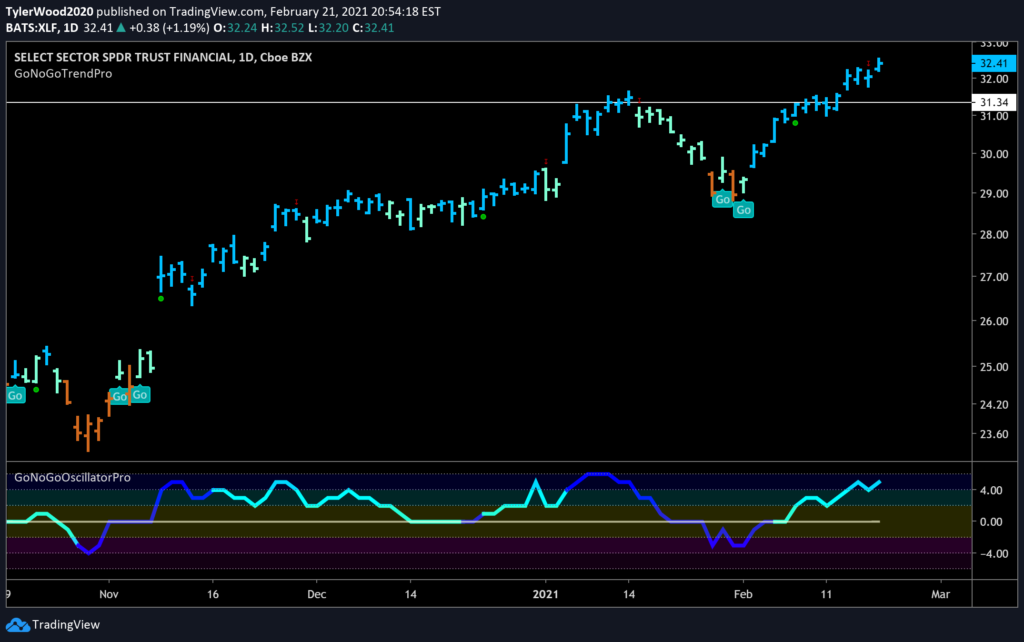This screenshot has height=642, width=1024.
Task: Click the O:32.24 open value
Action: [x=235, y=28]
